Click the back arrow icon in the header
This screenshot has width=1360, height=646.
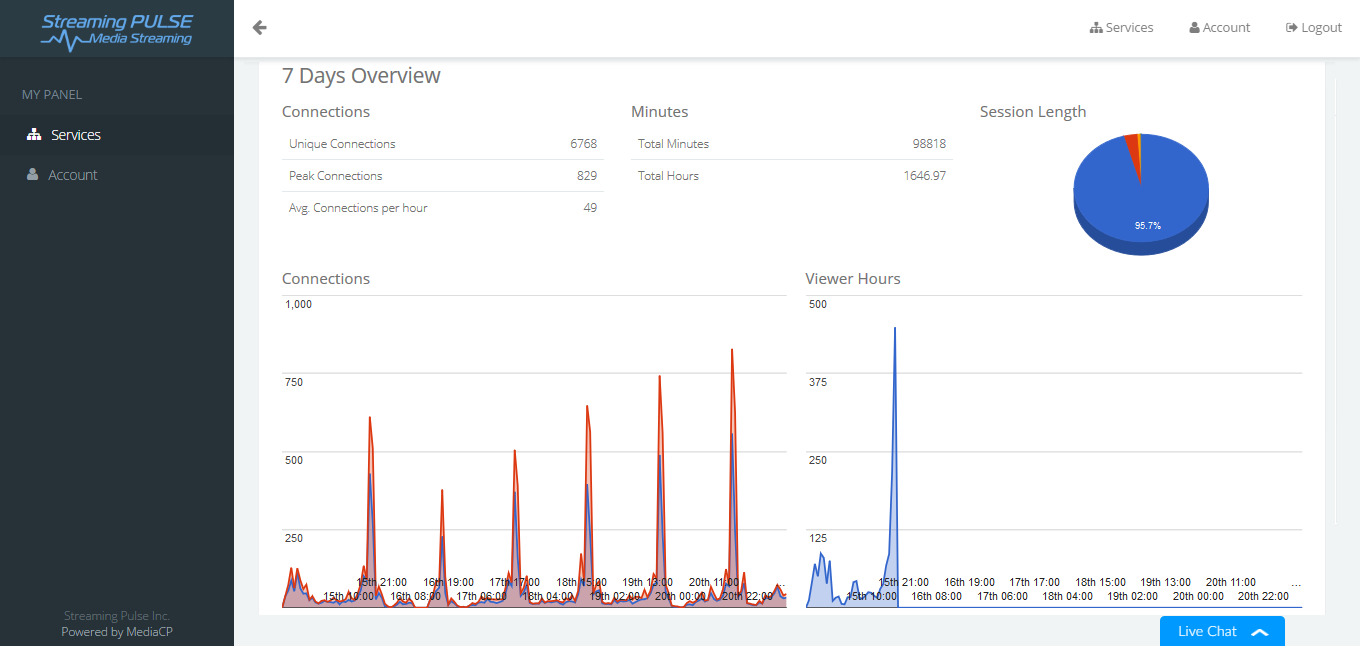coord(260,28)
